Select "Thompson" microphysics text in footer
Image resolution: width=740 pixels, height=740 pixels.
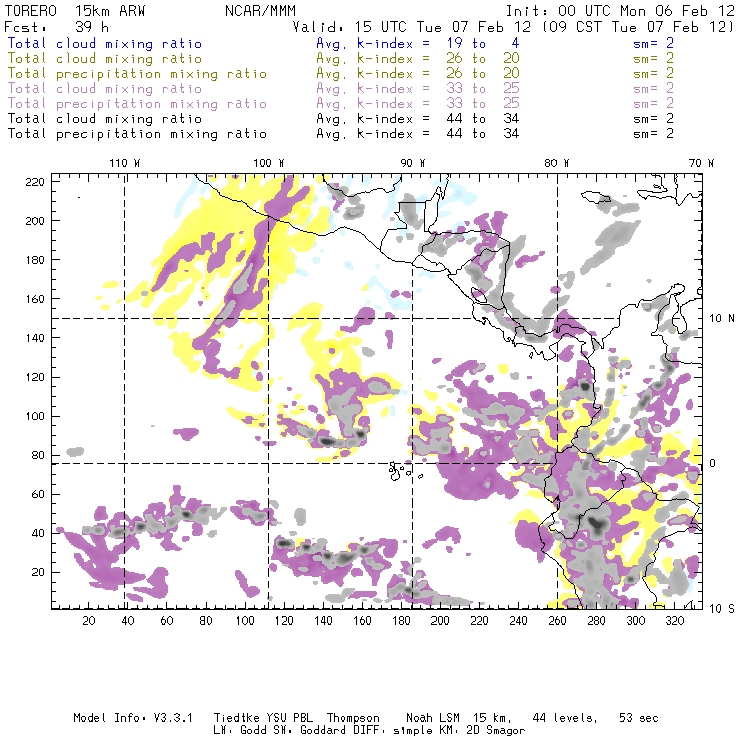click(353, 718)
